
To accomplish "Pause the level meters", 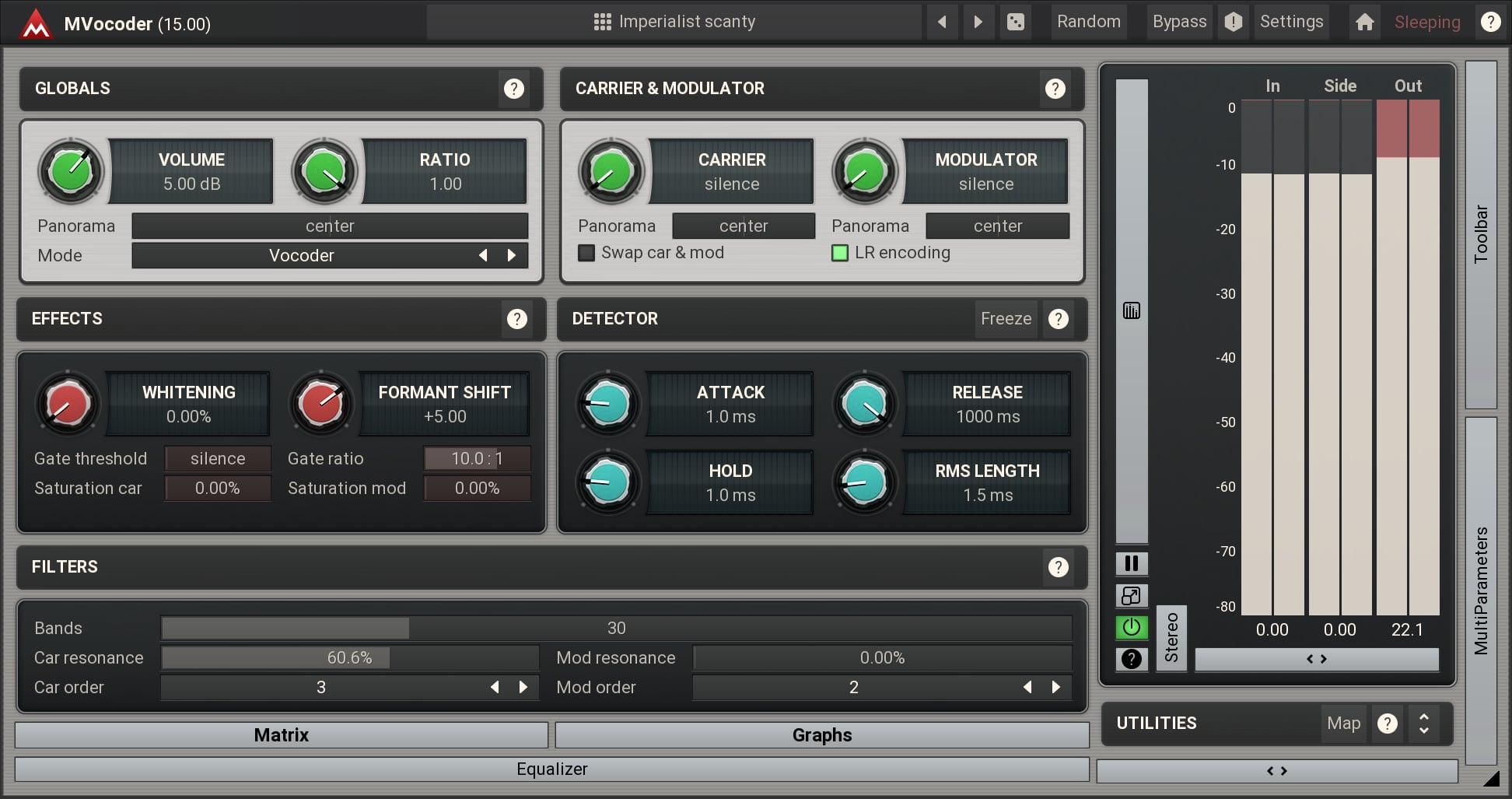I will pos(1132,562).
